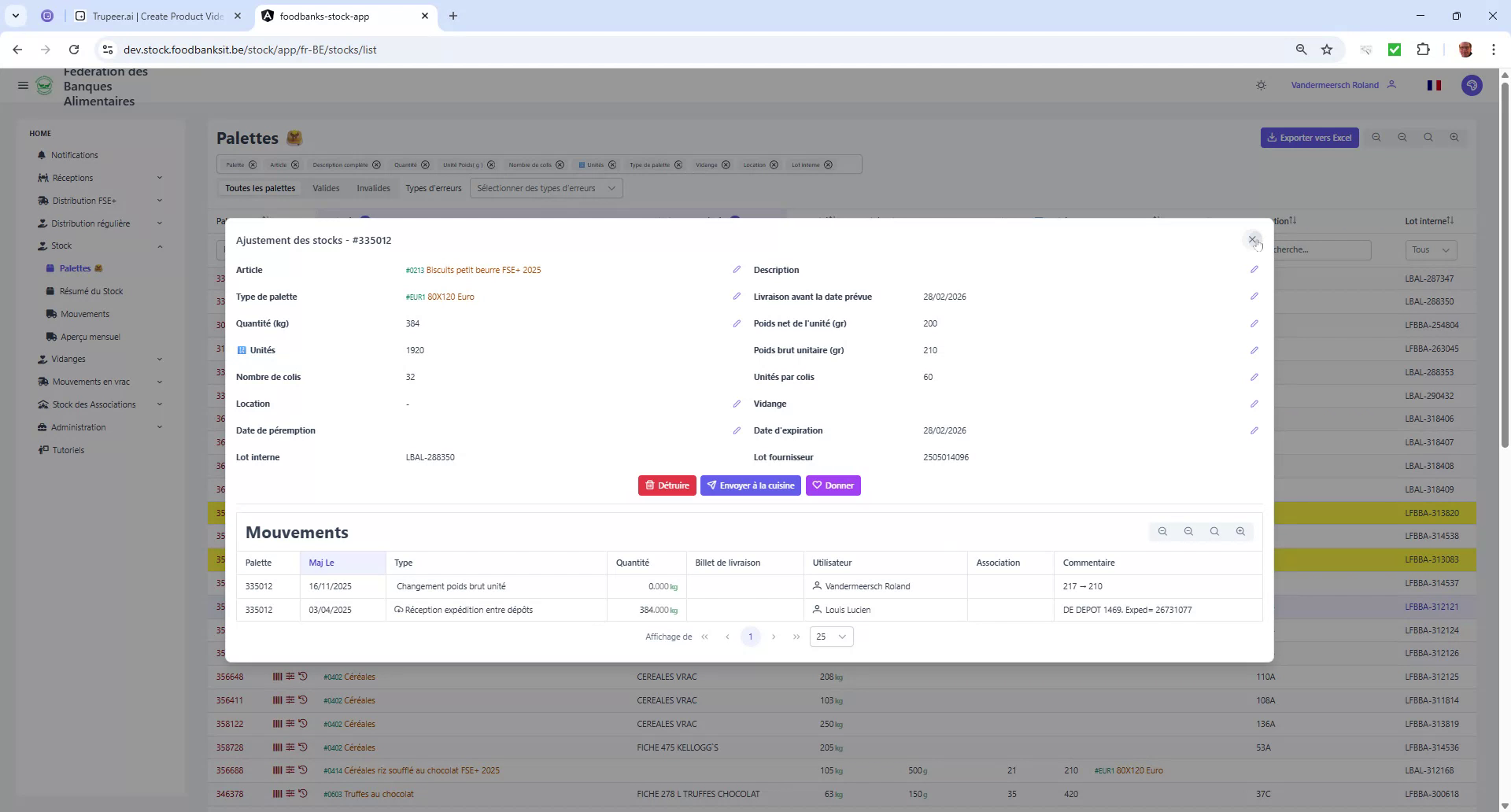Viewport: 1511px width, 812px height.
Task: Open the hamburger navigation menu
Action: pos(23,85)
